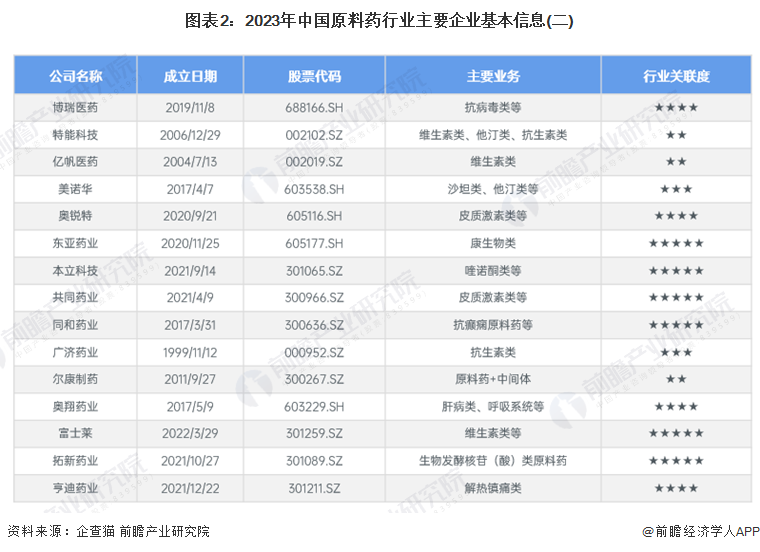Image resolution: width=760 pixels, height=552 pixels.
Task: Click stock code 301259.SZ
Action: (x=314, y=433)
